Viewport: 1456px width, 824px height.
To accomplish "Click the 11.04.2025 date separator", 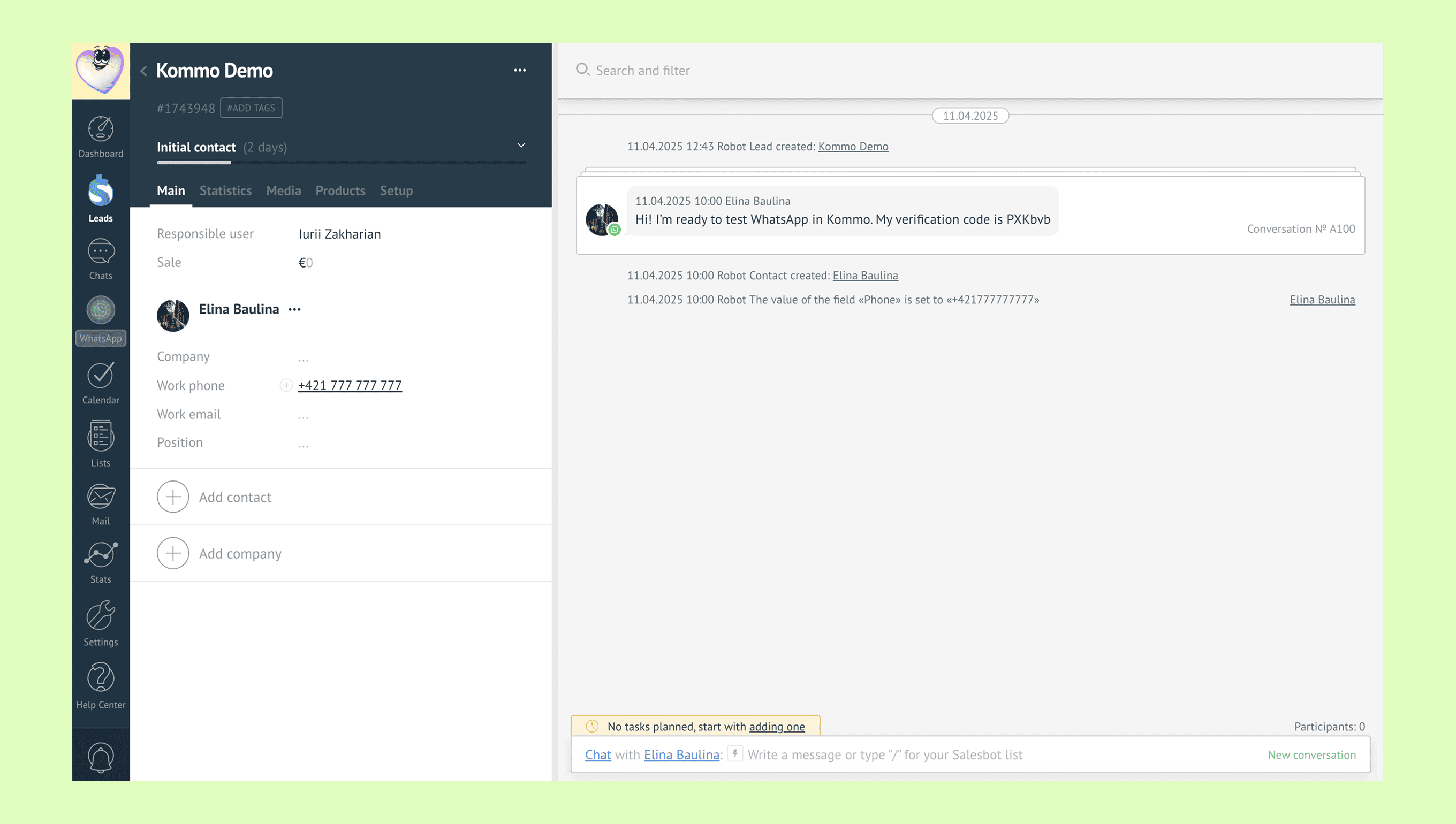I will [970, 116].
